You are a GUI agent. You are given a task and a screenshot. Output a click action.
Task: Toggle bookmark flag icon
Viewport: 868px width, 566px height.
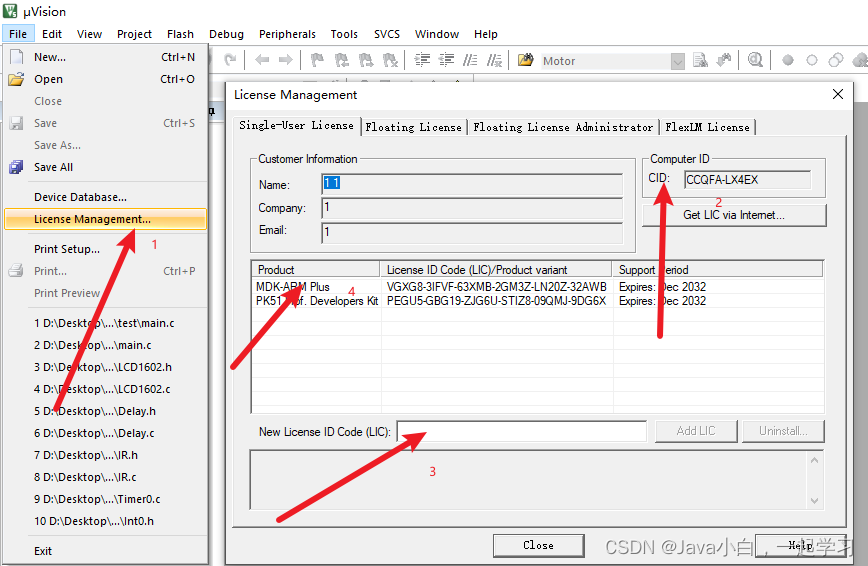point(317,60)
